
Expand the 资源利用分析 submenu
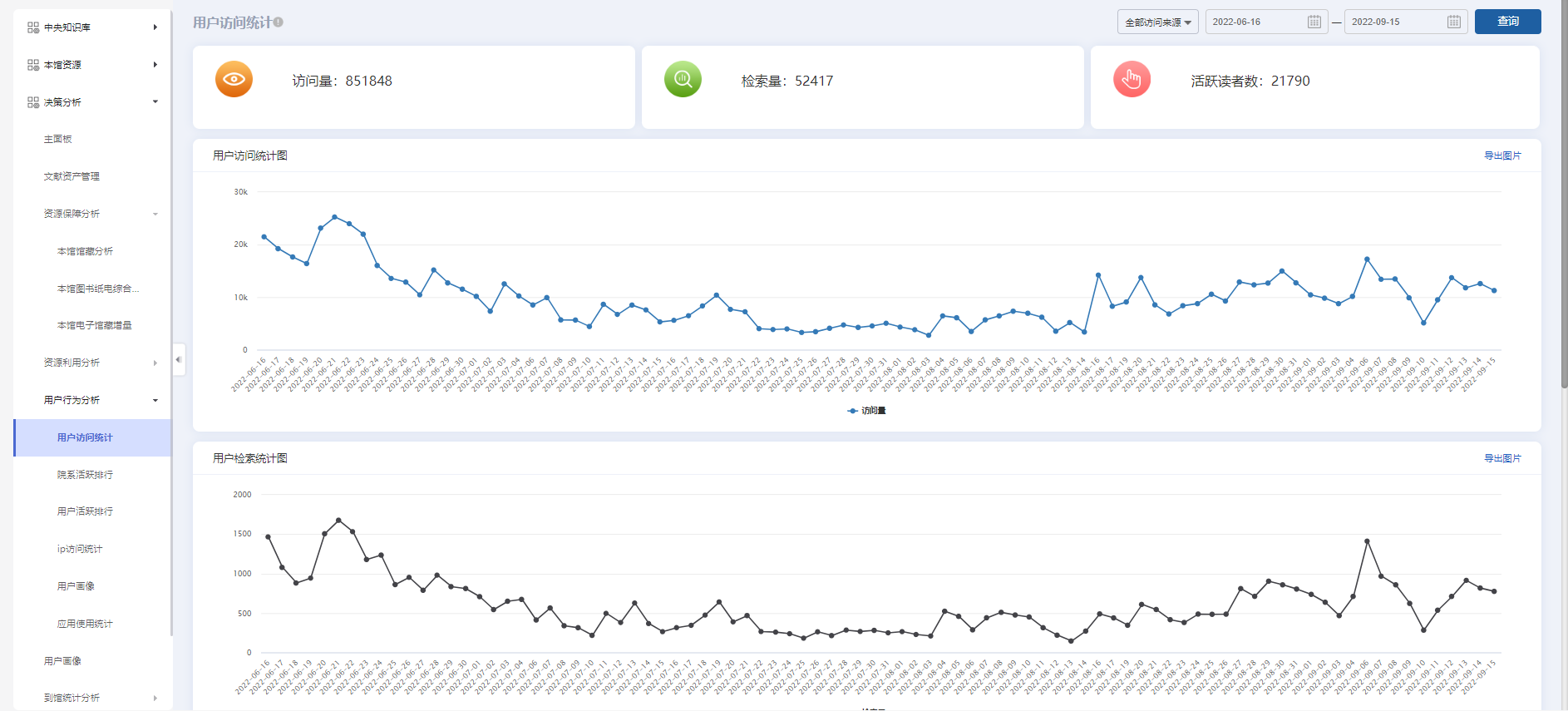[x=155, y=363]
